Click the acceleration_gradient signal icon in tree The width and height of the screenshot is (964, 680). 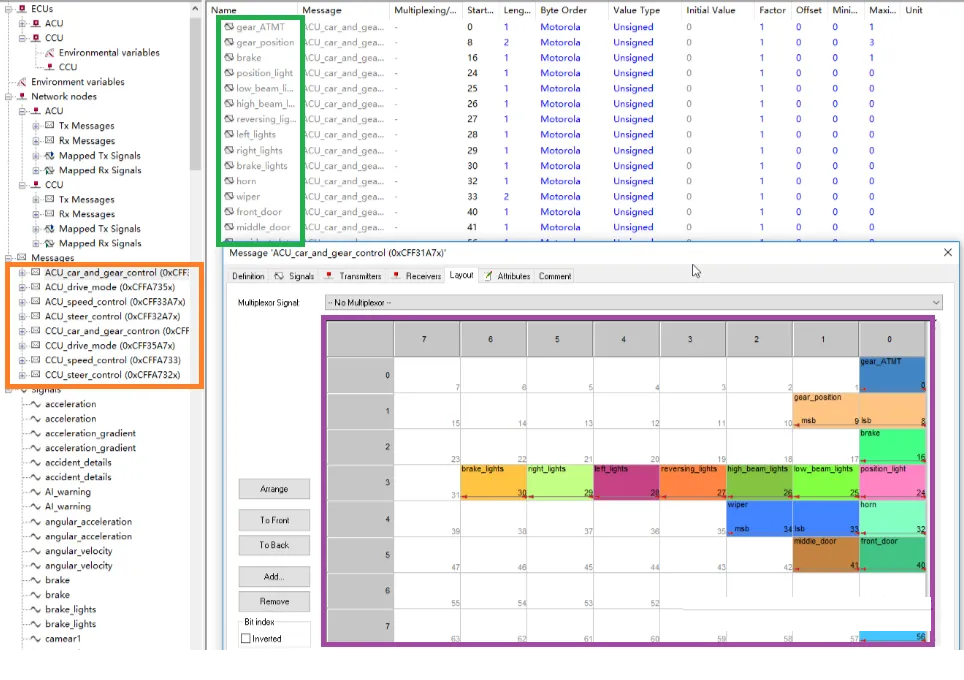coord(36,434)
